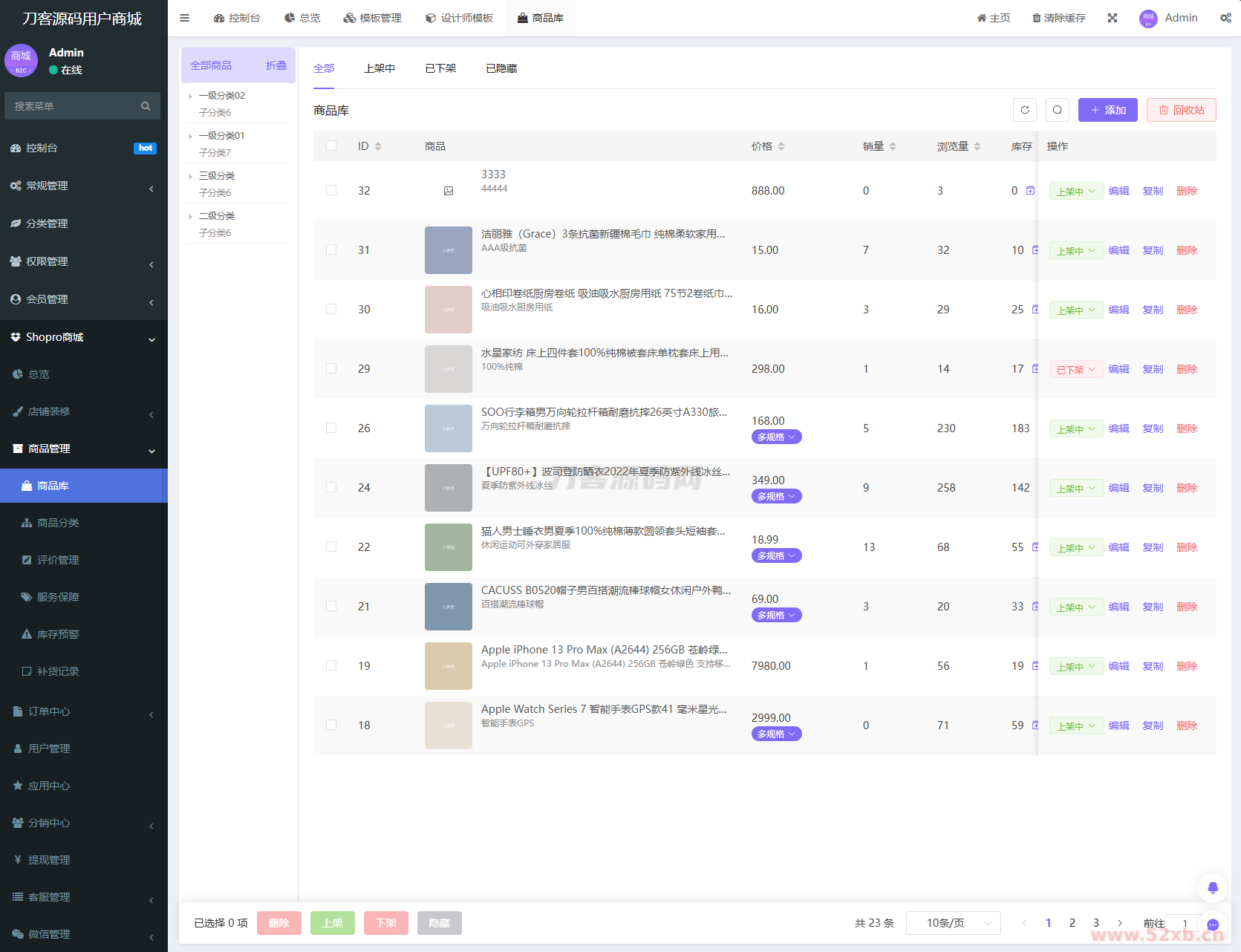Select checkbox for product ID 31
The image size is (1241, 952).
tap(331, 250)
